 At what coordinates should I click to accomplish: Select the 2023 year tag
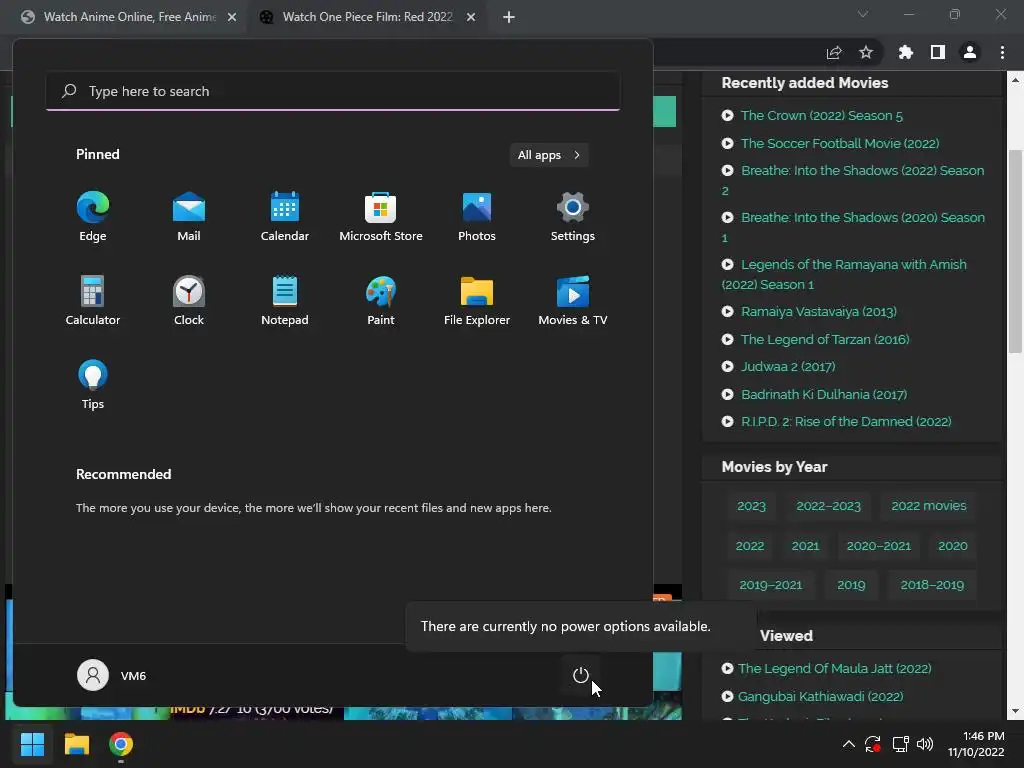tap(751, 506)
